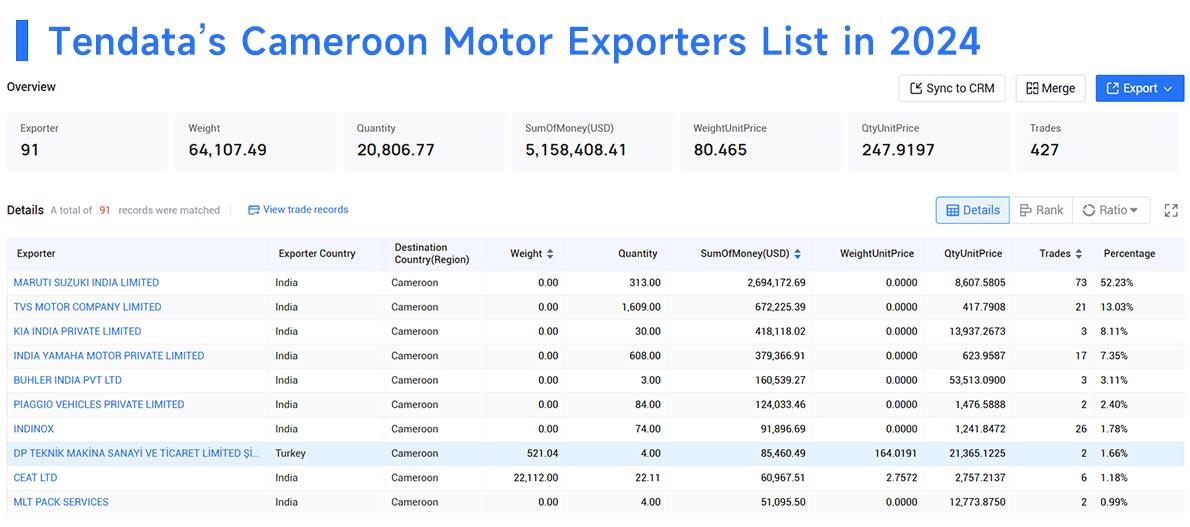
Task: Open the INDINOX exporter link
Action: click(x=33, y=429)
